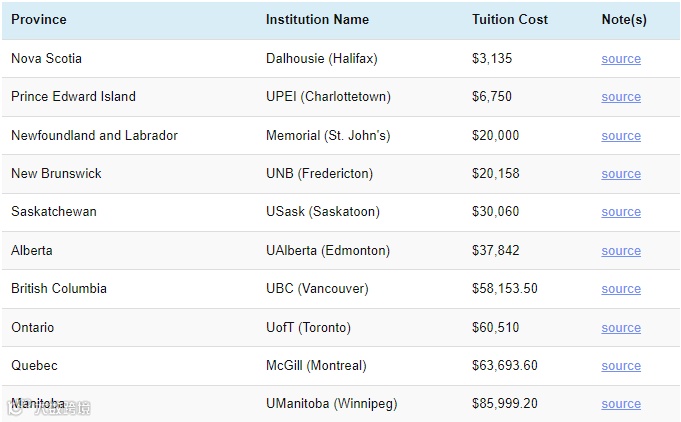Open the source link for Prince Edward Island
This screenshot has height=422, width=681.
(x=621, y=97)
